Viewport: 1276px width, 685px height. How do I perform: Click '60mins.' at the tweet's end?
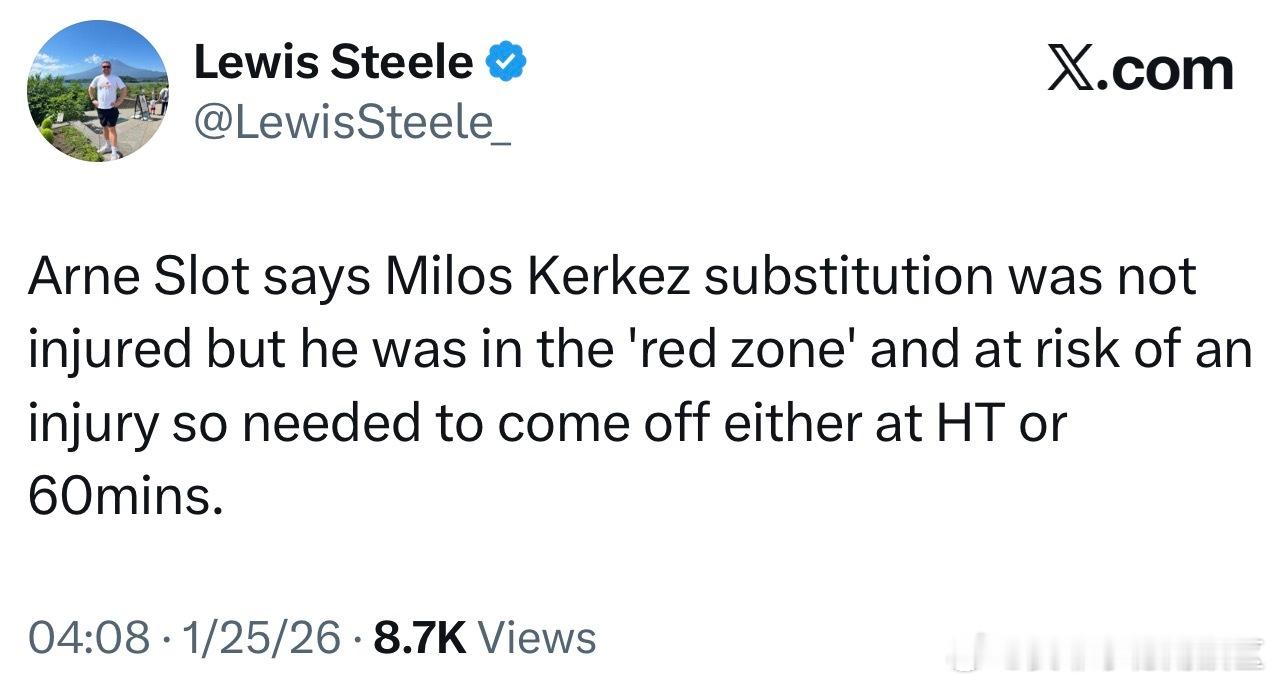pyautogui.click(x=124, y=497)
